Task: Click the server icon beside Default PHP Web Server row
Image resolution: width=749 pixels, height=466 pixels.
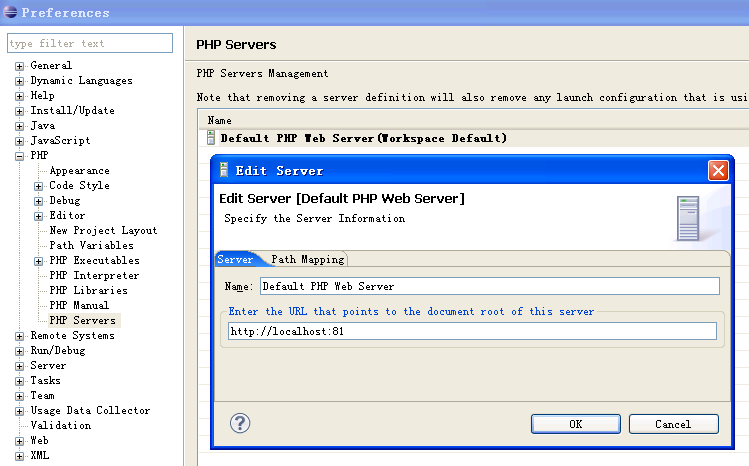Action: tap(211, 138)
